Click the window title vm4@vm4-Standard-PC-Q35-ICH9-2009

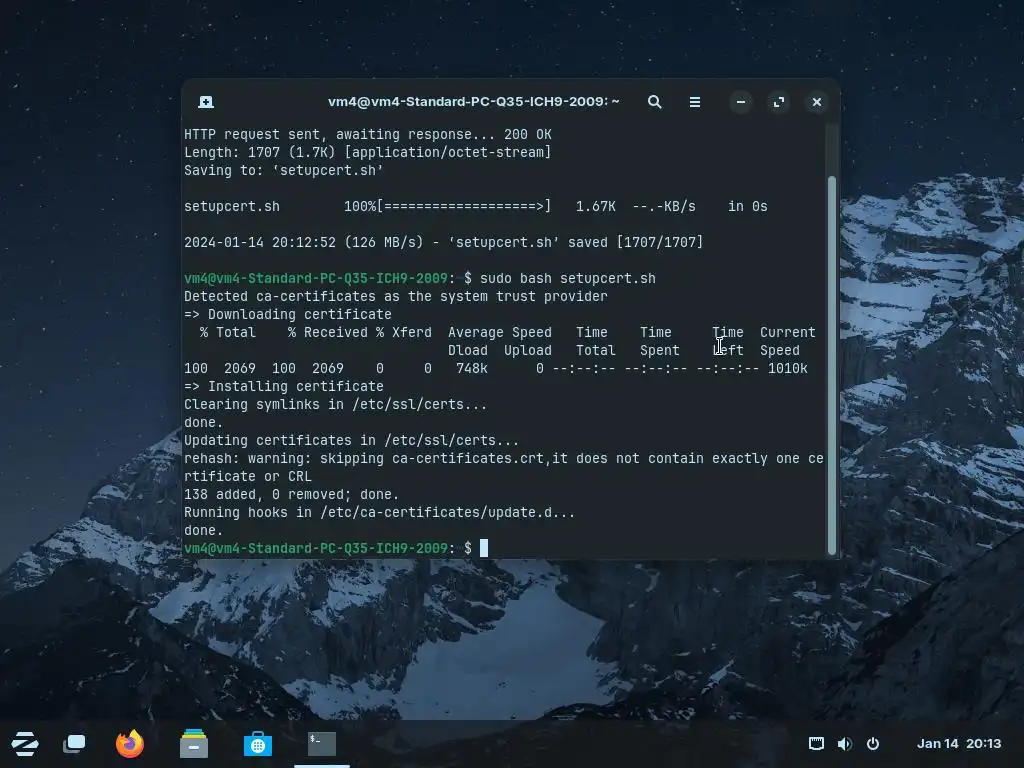click(x=473, y=102)
